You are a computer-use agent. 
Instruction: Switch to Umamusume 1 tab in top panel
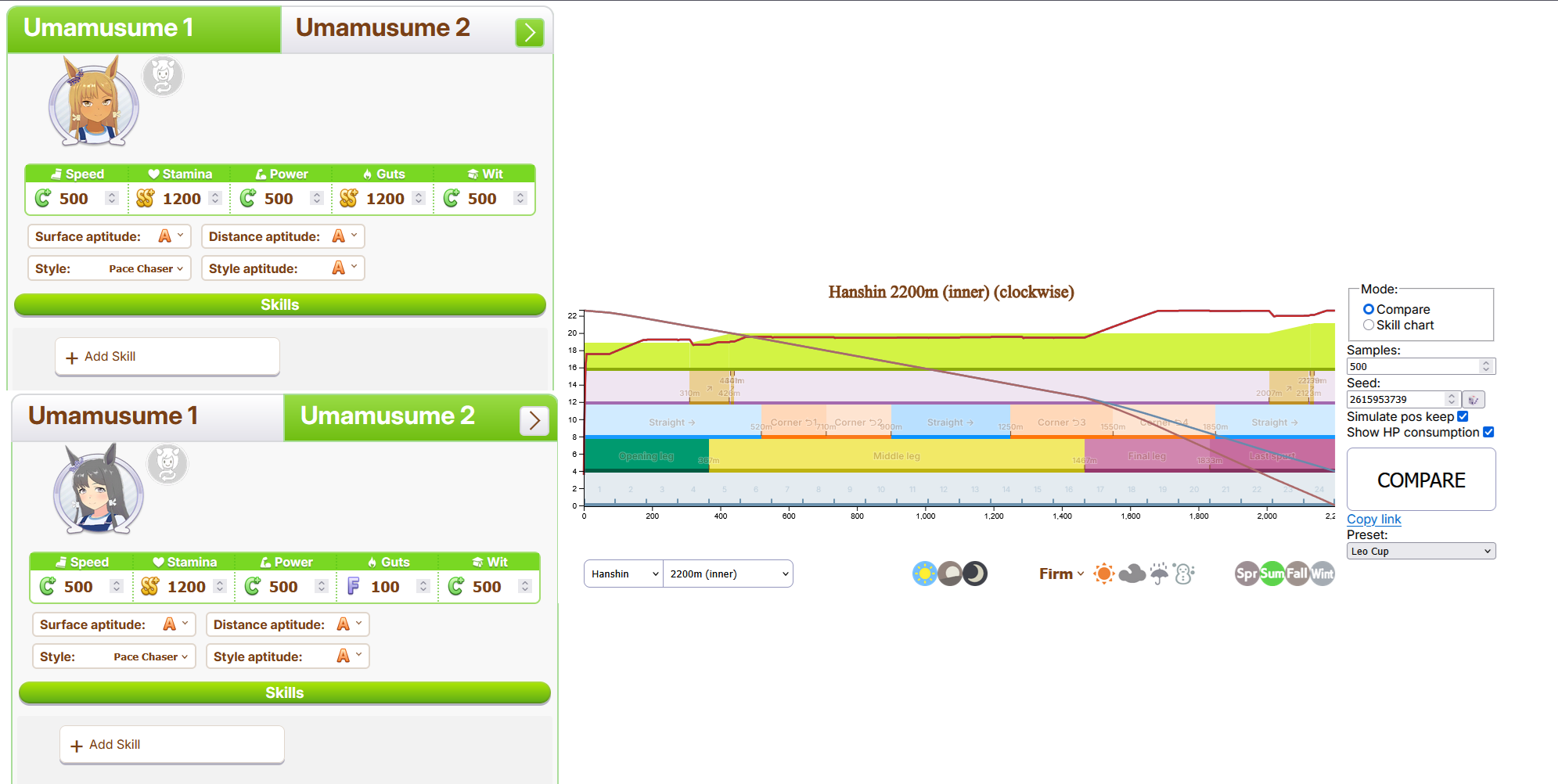(x=144, y=29)
